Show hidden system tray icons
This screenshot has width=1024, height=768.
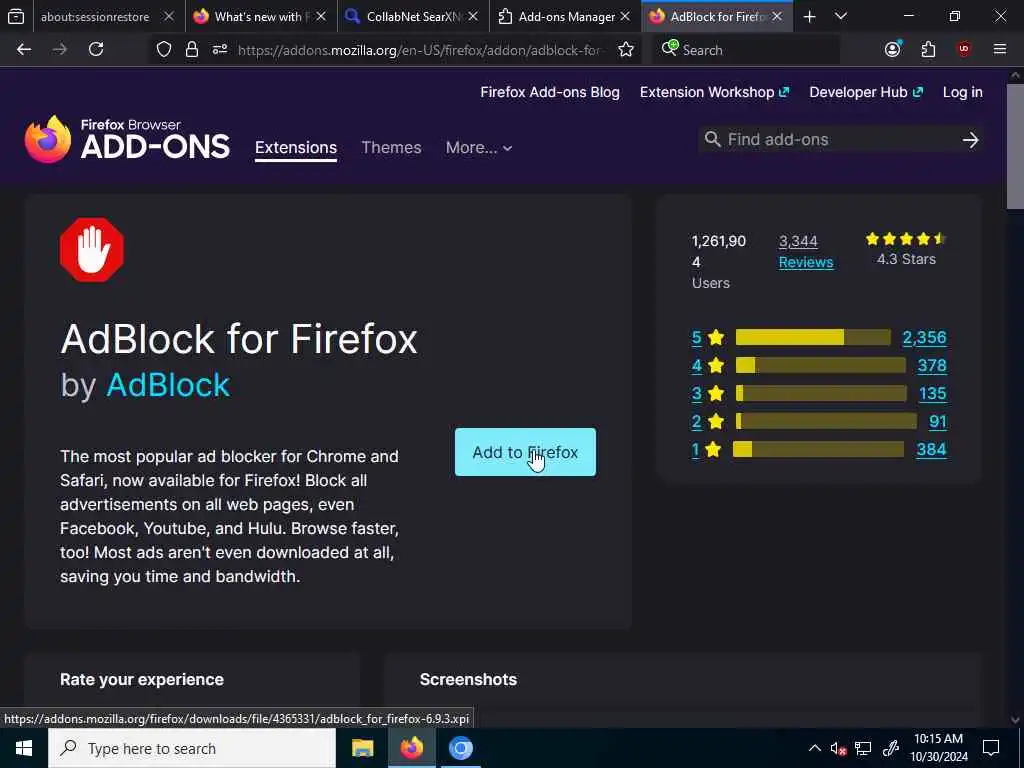pos(814,748)
